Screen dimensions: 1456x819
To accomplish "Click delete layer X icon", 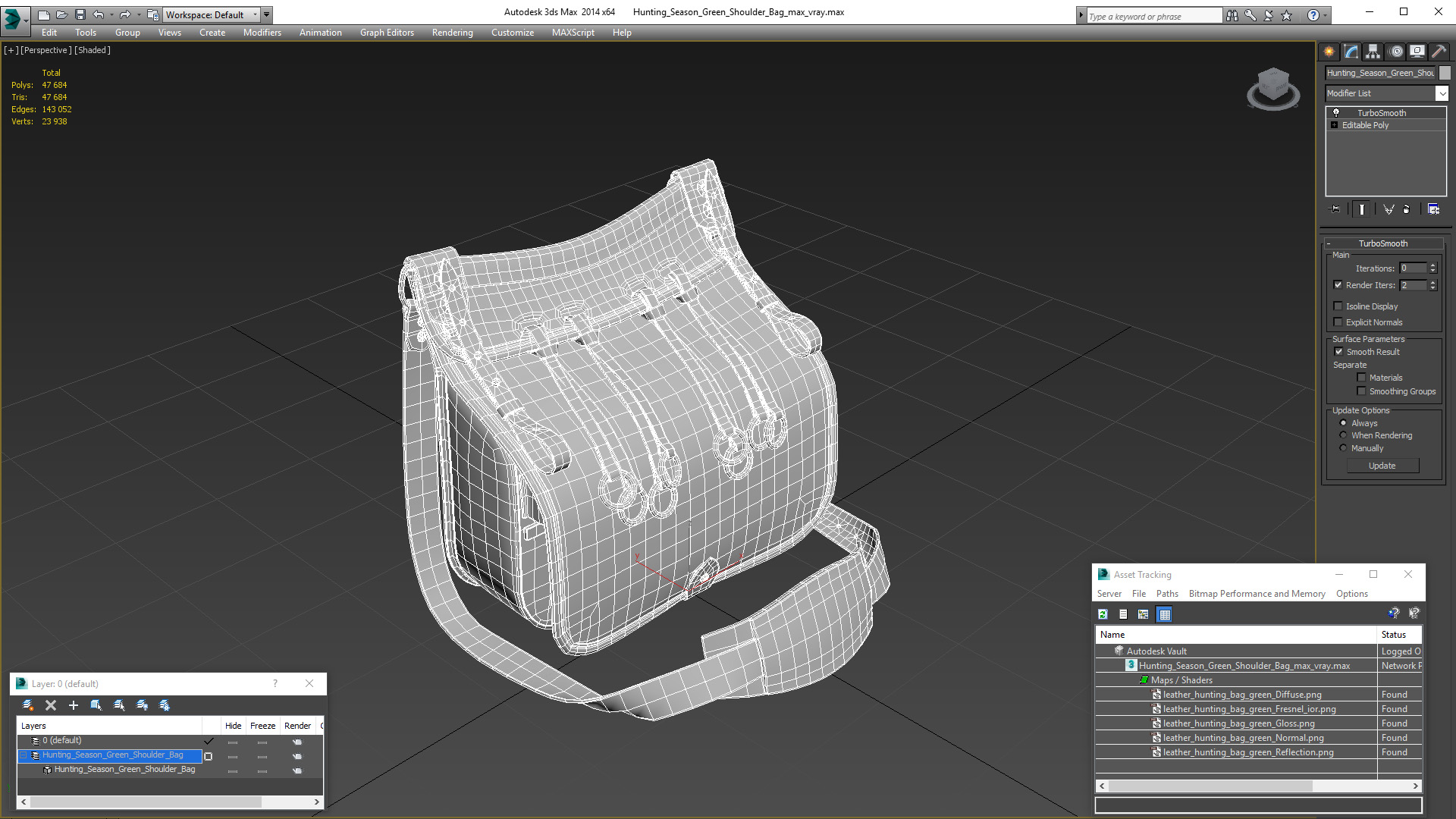I will pyautogui.click(x=51, y=705).
